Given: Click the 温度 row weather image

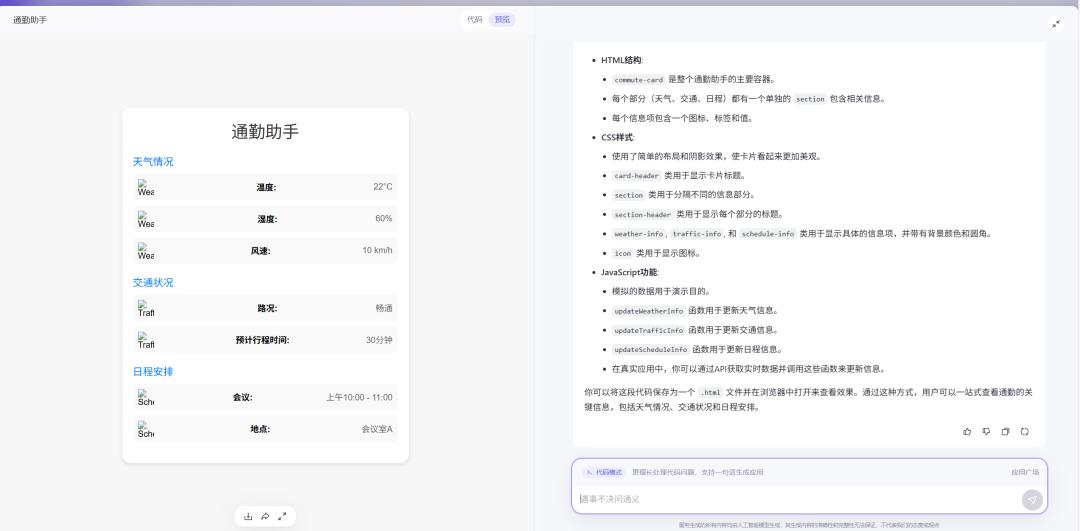Looking at the screenshot, I should (x=146, y=188).
